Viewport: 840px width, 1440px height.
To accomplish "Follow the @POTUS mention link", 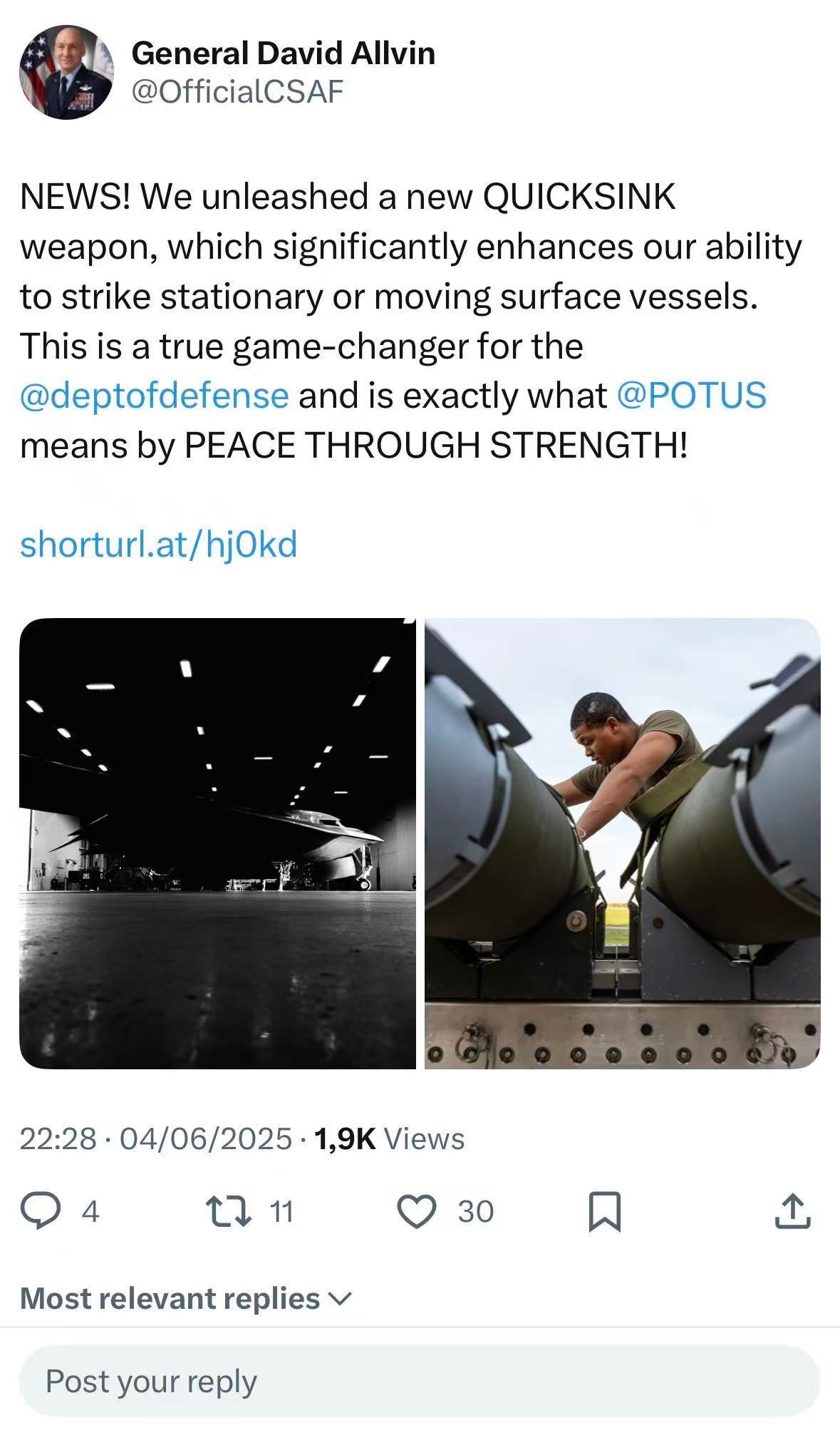I will (691, 395).
